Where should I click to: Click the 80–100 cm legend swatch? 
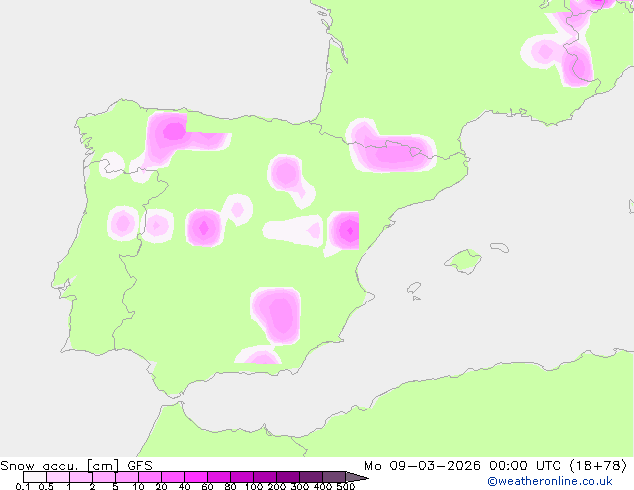pyautogui.click(x=242, y=477)
